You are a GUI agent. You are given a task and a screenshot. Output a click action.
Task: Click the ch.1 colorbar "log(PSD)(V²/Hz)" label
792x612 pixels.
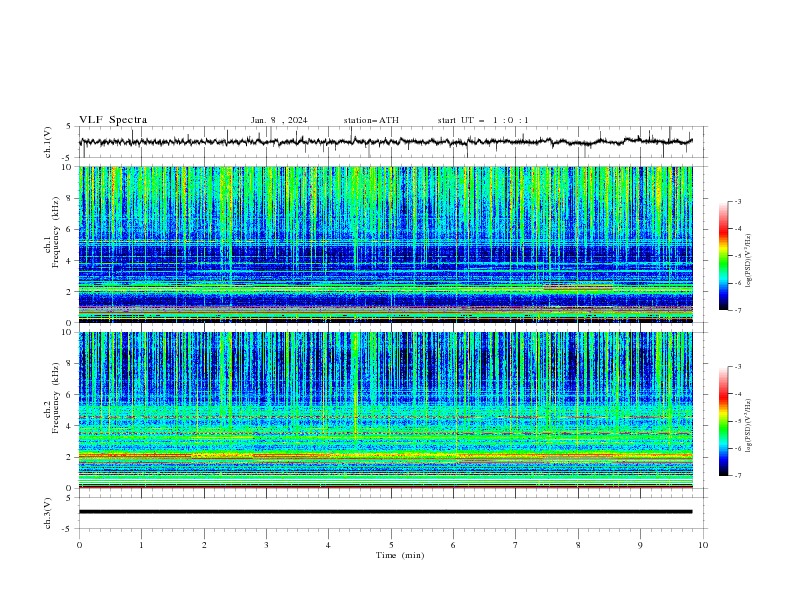[x=748, y=261]
